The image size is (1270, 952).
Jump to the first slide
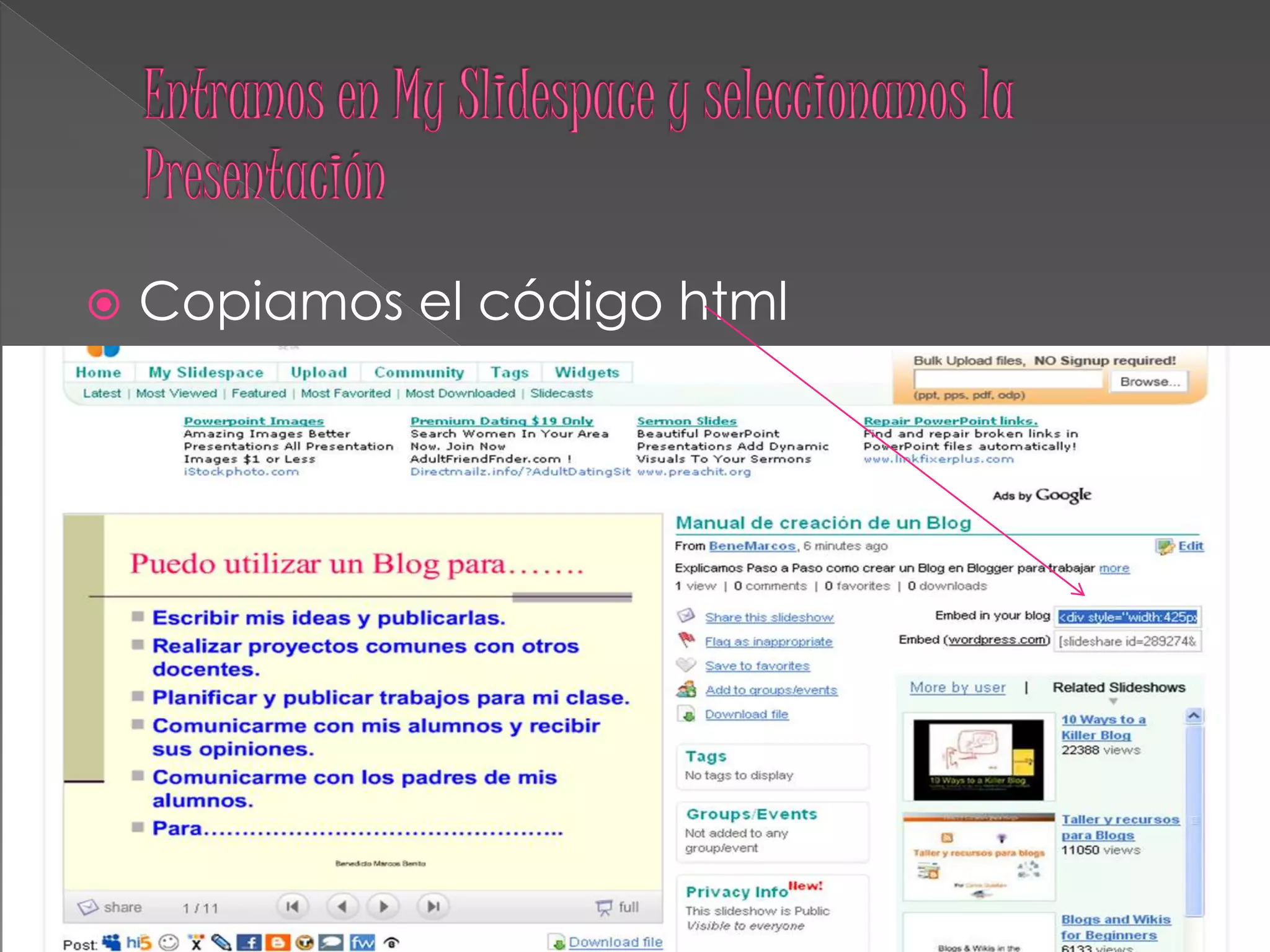[x=292, y=907]
